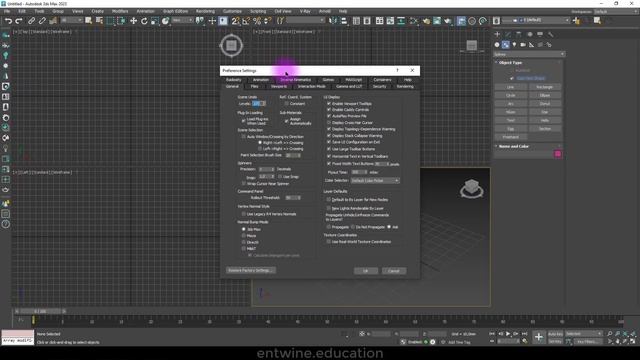Select the Maya normal bump mode radio

pyautogui.click(x=244, y=236)
